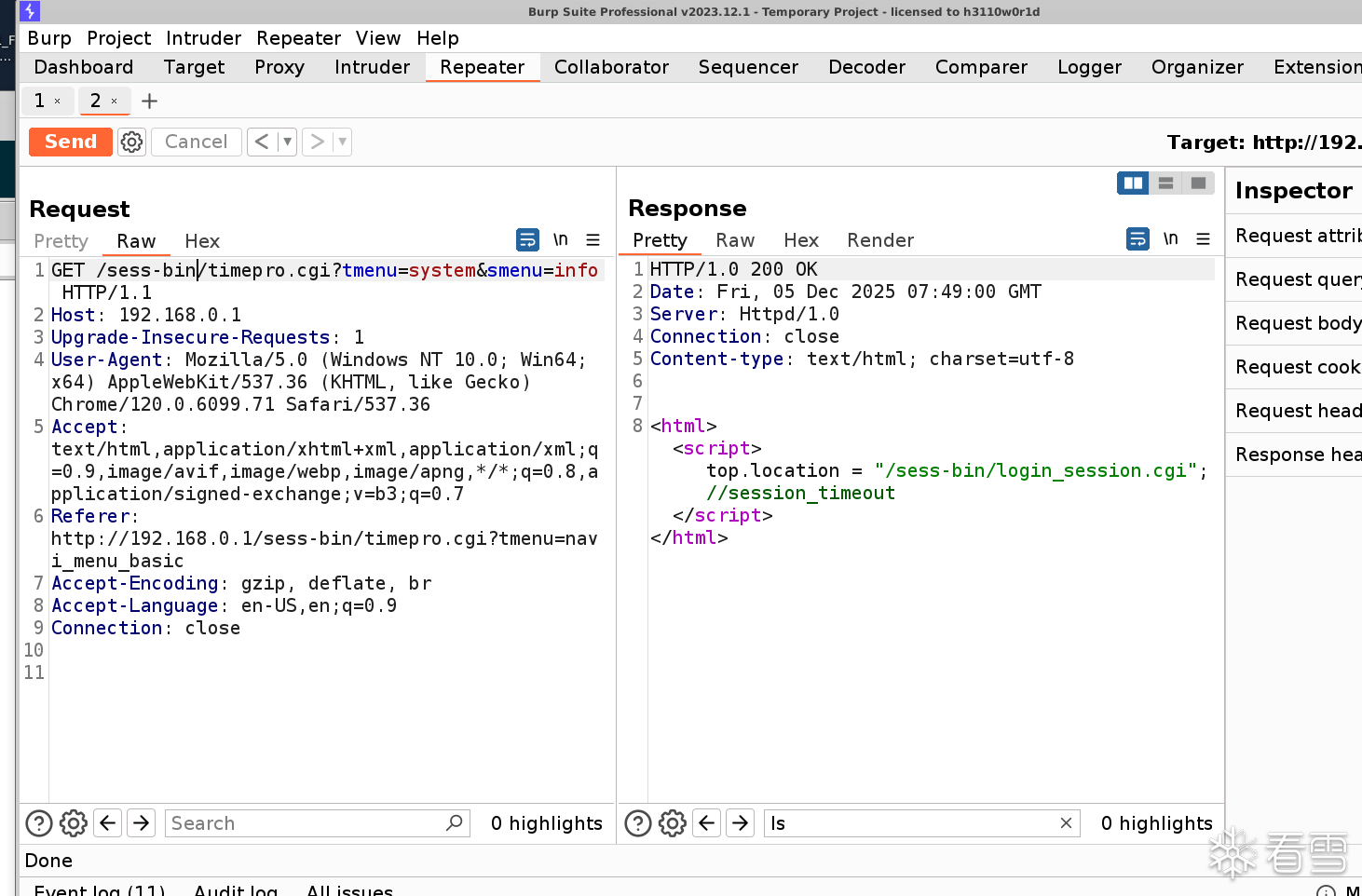The width and height of the screenshot is (1362, 896).
Task: Clear the Response search field text
Action: tap(1066, 823)
